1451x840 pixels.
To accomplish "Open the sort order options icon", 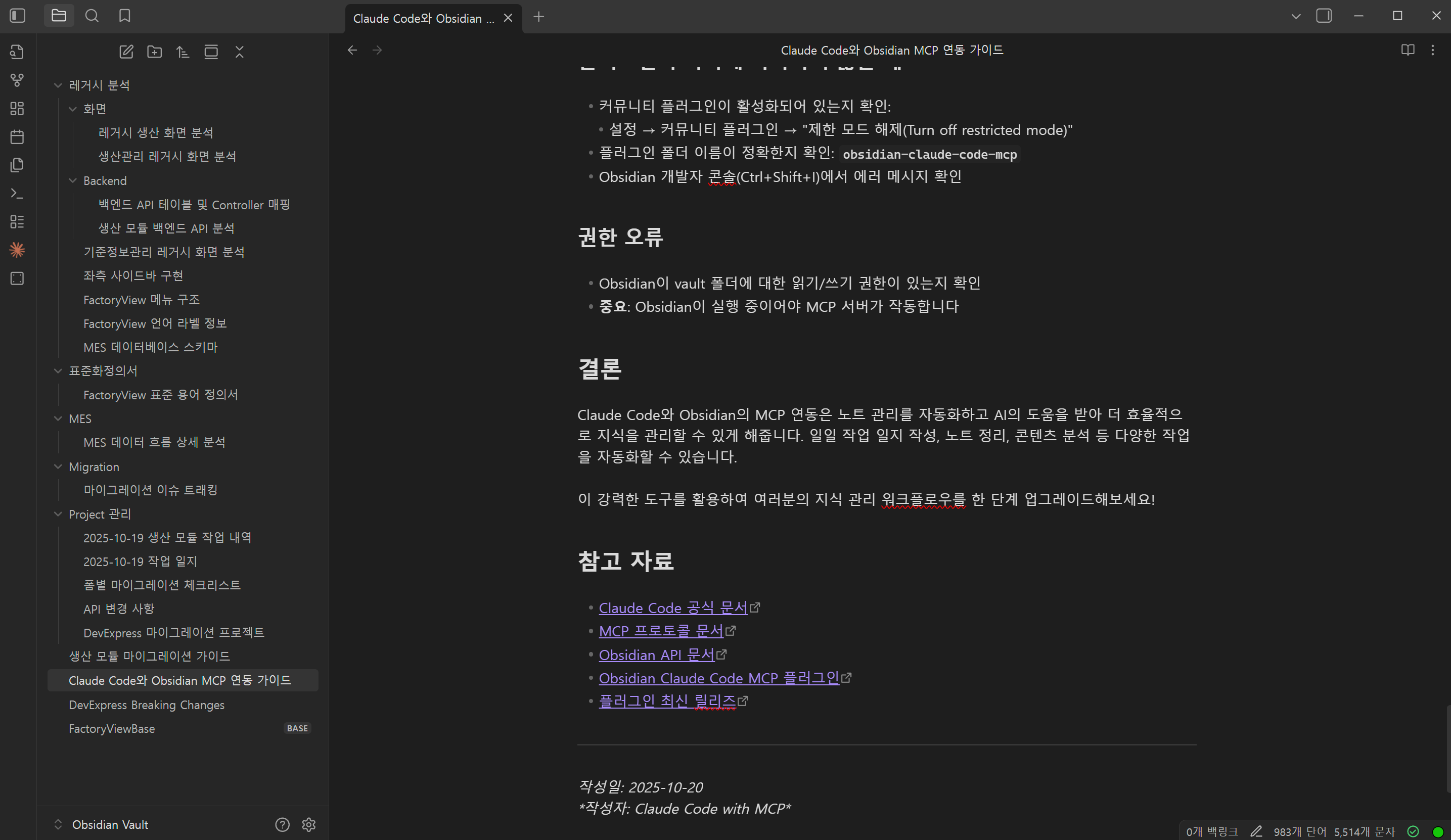I will (x=183, y=52).
